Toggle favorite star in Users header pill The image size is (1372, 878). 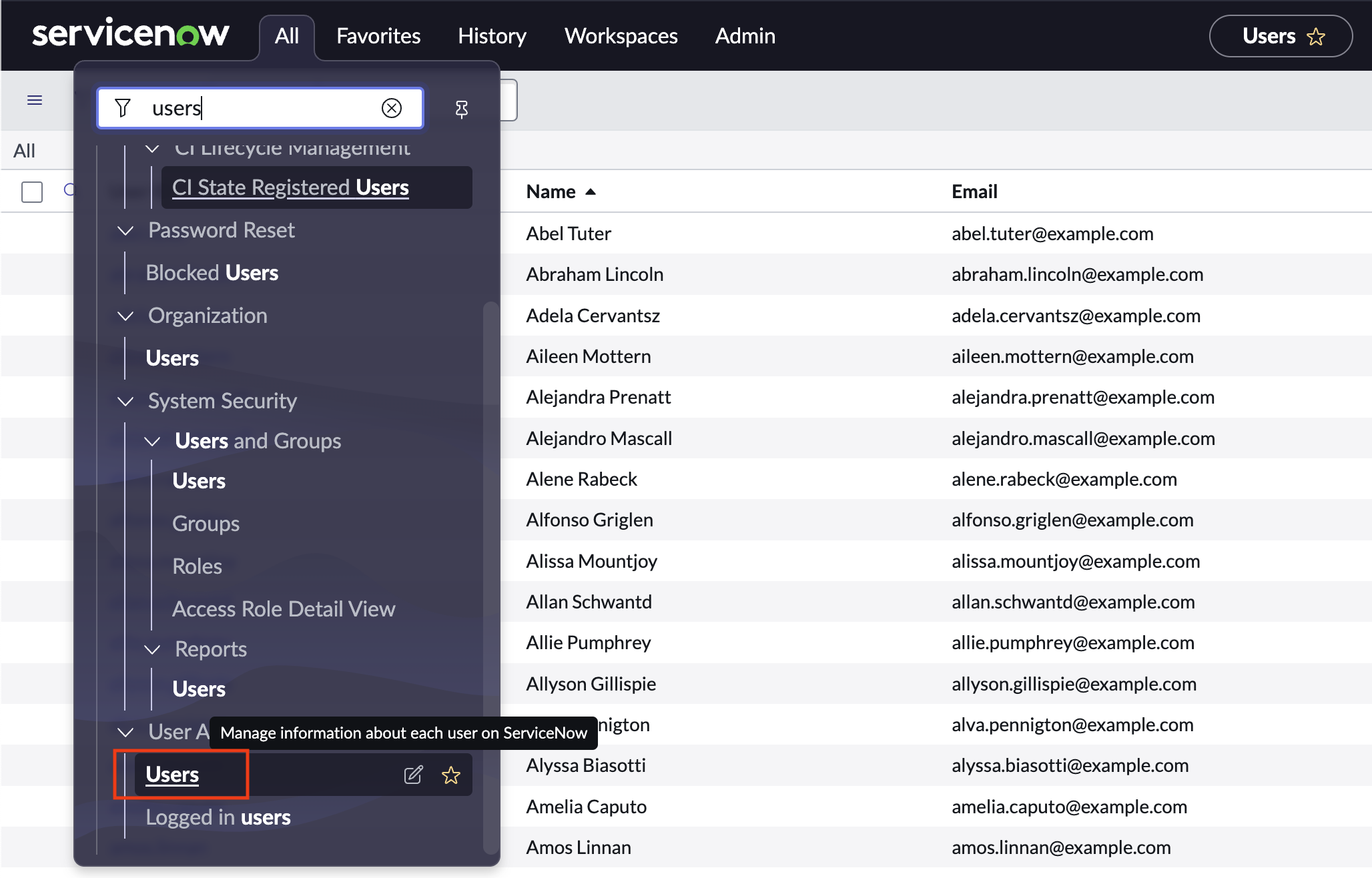(x=1316, y=37)
